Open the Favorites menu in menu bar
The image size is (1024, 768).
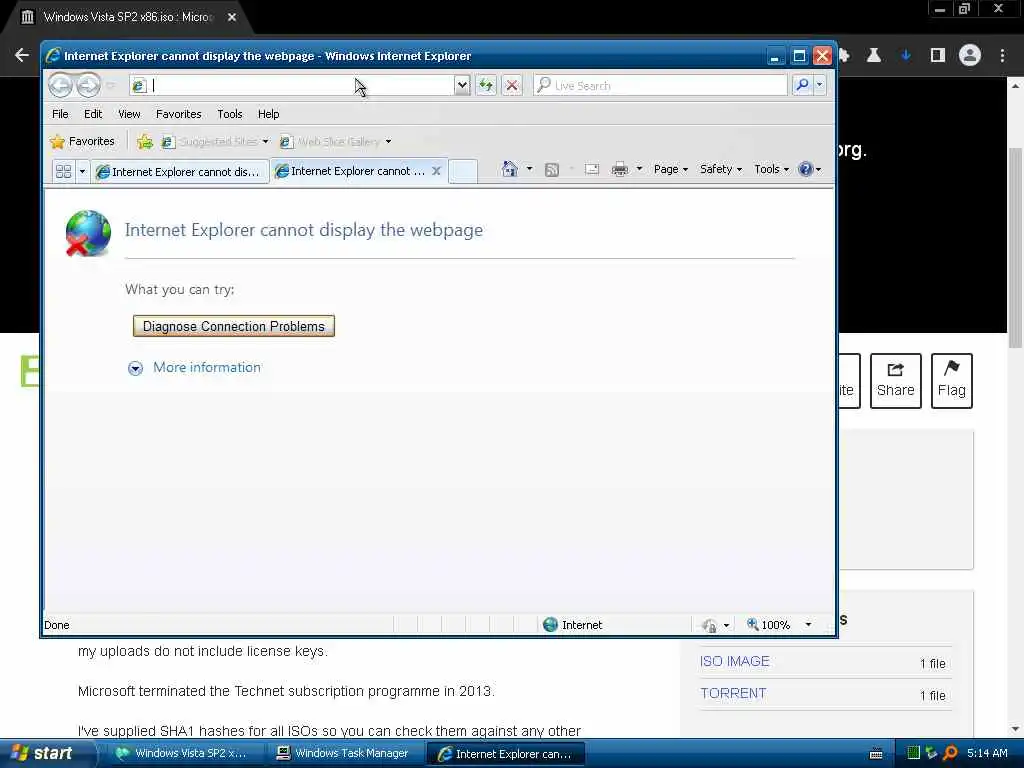[x=178, y=114]
